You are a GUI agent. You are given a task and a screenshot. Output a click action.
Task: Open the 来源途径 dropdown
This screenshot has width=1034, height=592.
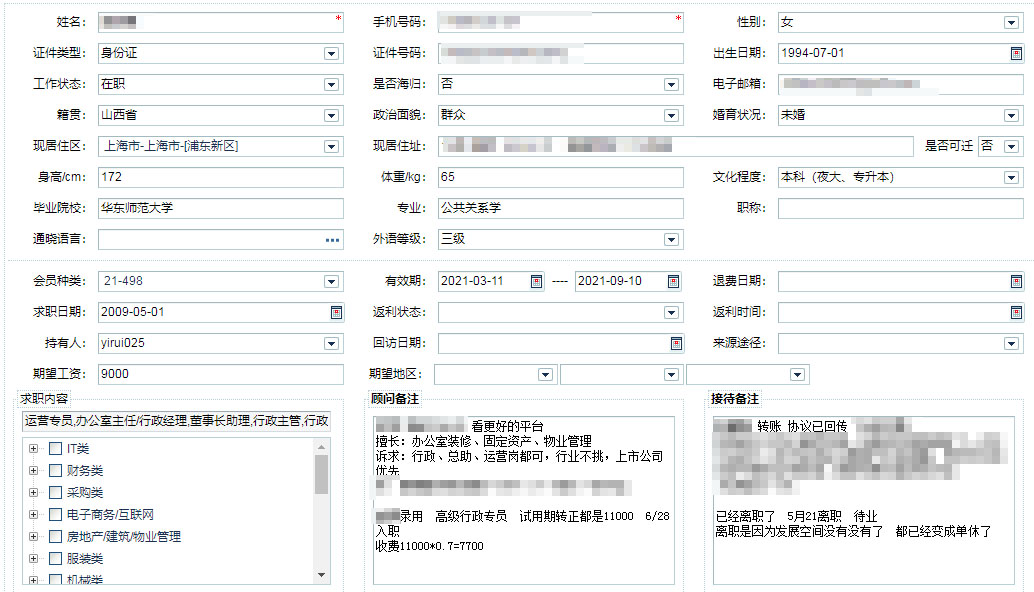click(1011, 344)
